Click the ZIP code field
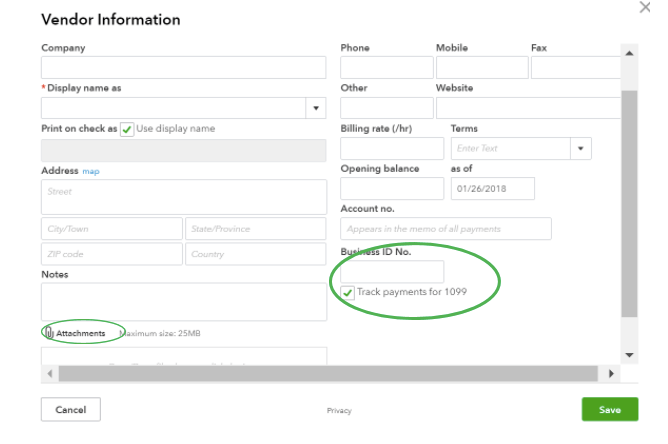This screenshot has width=668, height=444. [x=112, y=254]
